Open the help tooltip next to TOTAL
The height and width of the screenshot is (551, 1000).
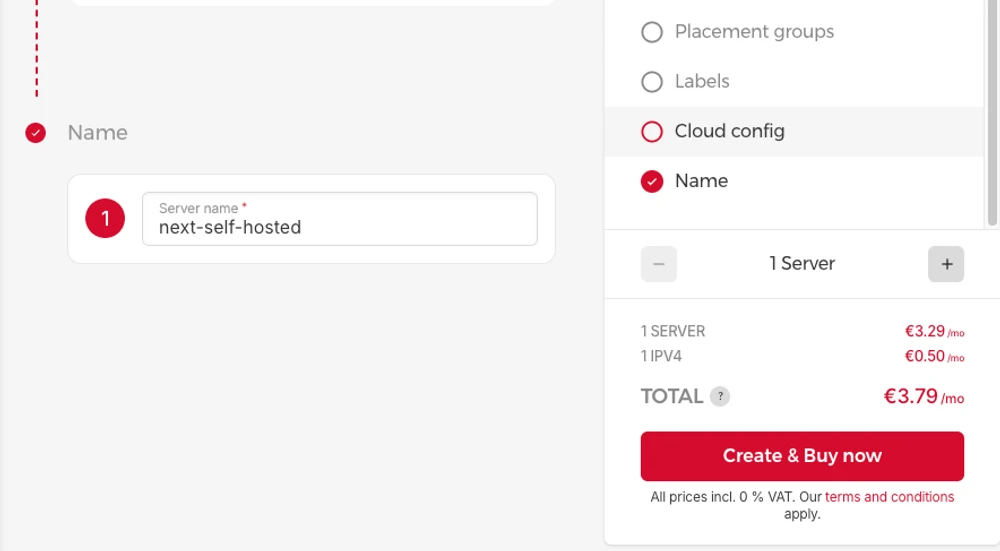[720, 397]
